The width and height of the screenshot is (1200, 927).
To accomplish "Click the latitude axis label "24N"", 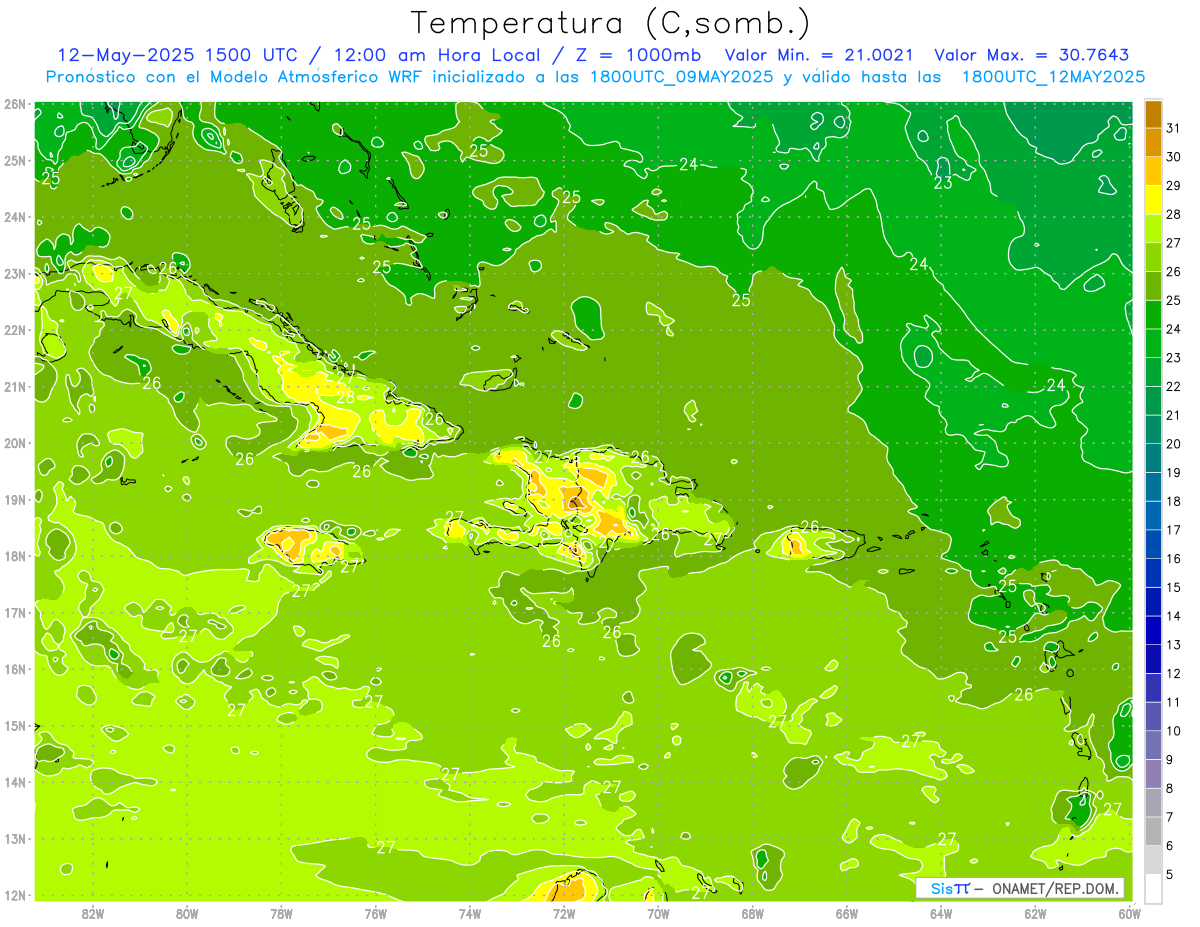I will click(x=15, y=217).
